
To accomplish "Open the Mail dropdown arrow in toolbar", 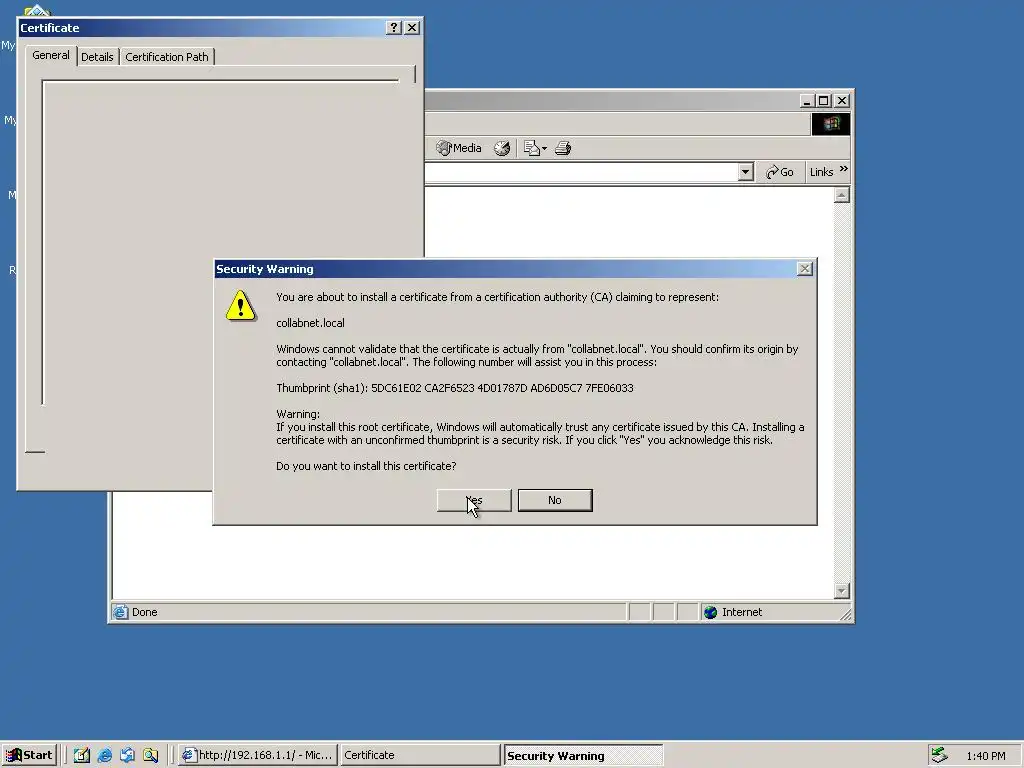I will tap(544, 148).
